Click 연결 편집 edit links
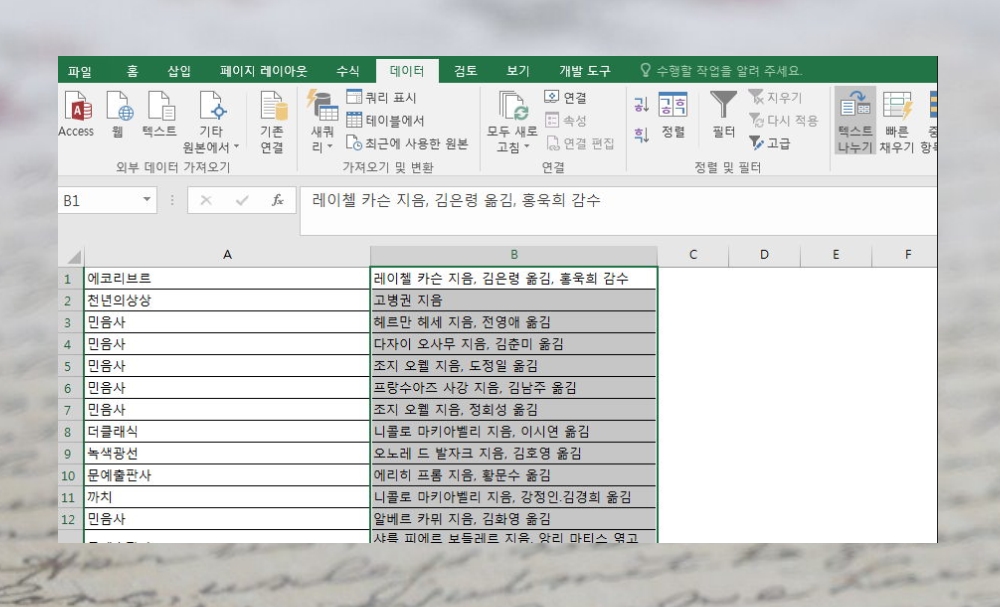Image resolution: width=1000 pixels, height=607 pixels. 580,143
